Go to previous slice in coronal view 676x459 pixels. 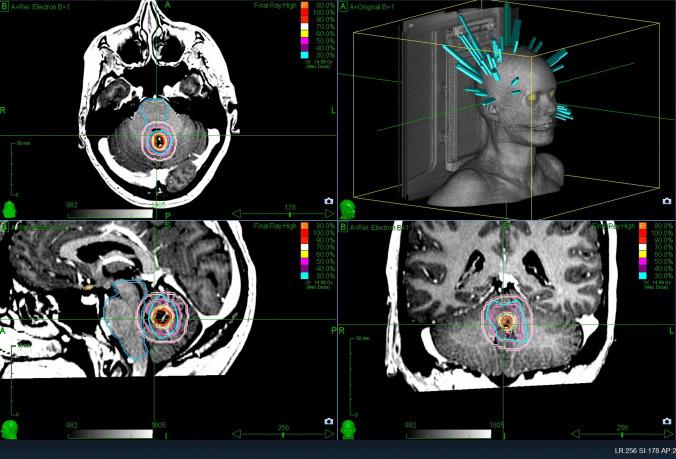click(575, 434)
